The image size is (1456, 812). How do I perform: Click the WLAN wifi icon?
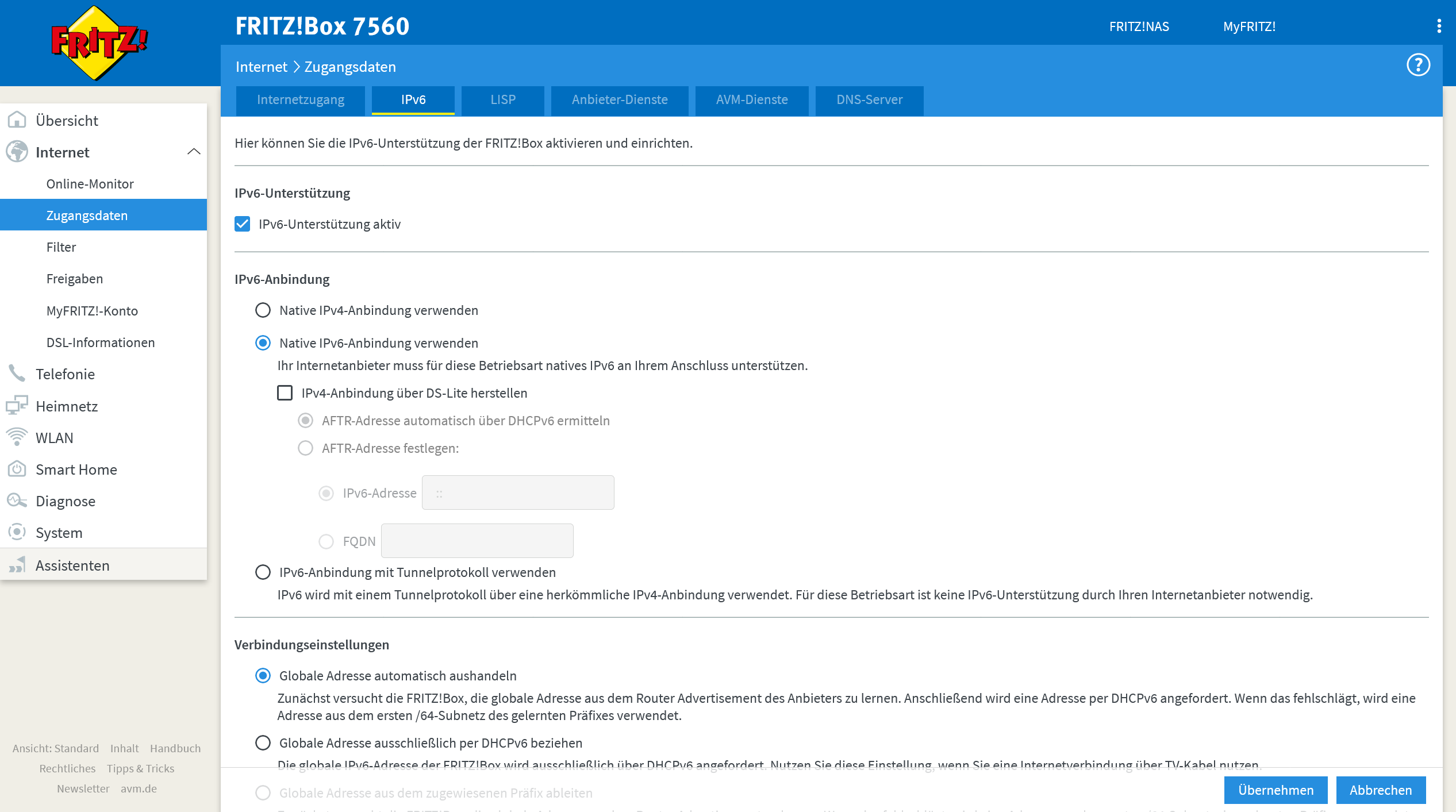pyautogui.click(x=17, y=437)
